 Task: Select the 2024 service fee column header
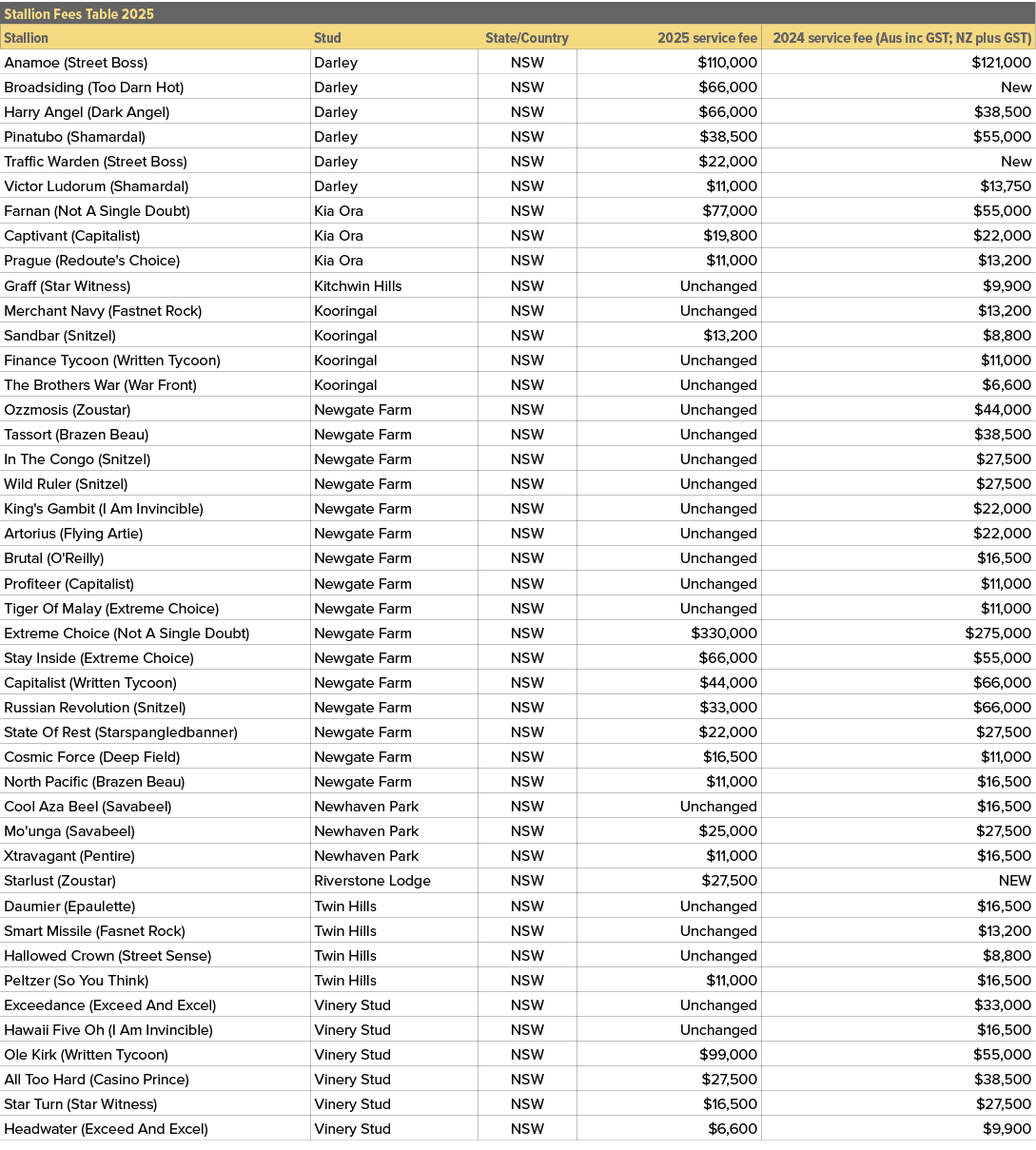[x=902, y=38]
